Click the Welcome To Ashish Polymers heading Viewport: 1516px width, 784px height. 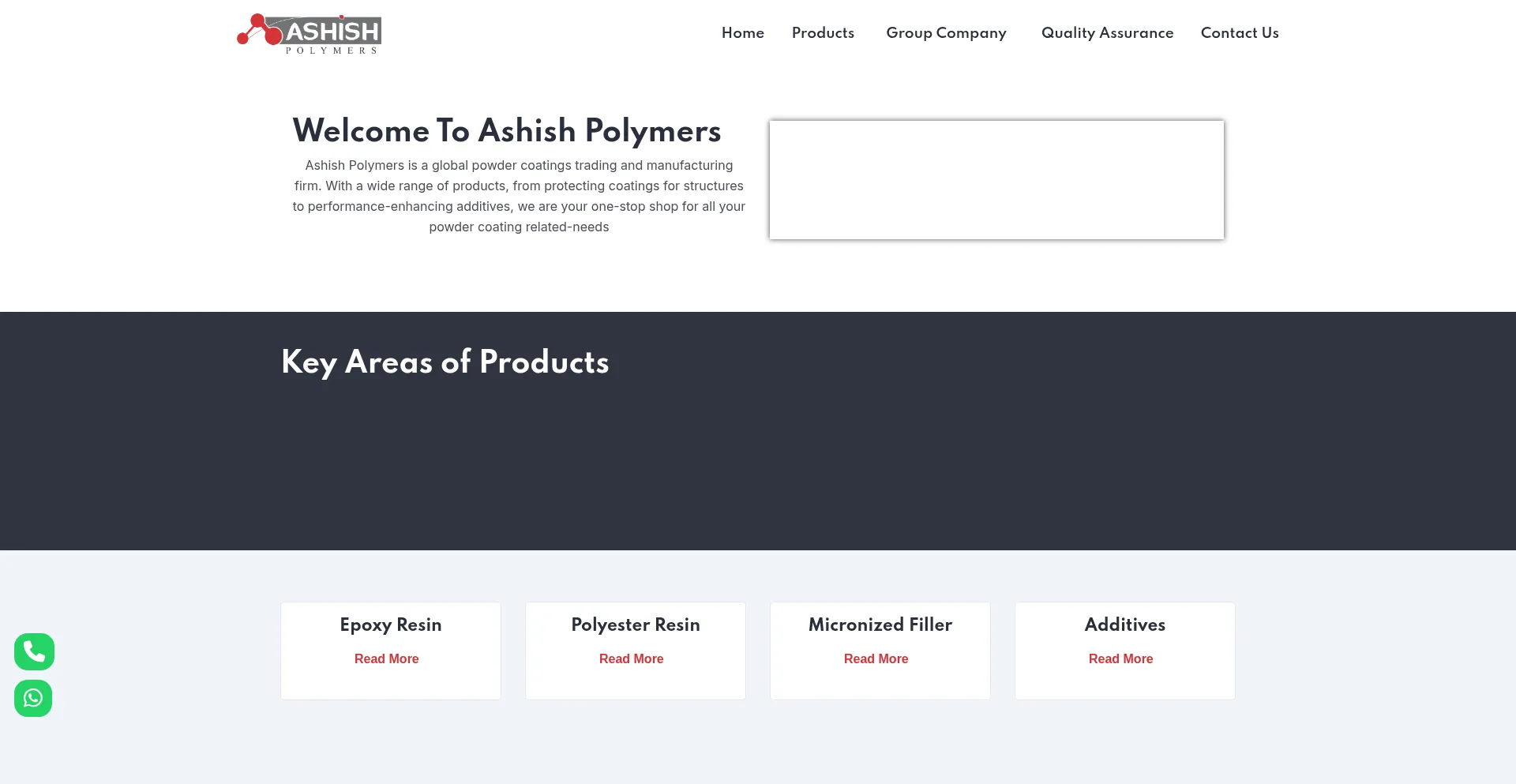tap(507, 130)
